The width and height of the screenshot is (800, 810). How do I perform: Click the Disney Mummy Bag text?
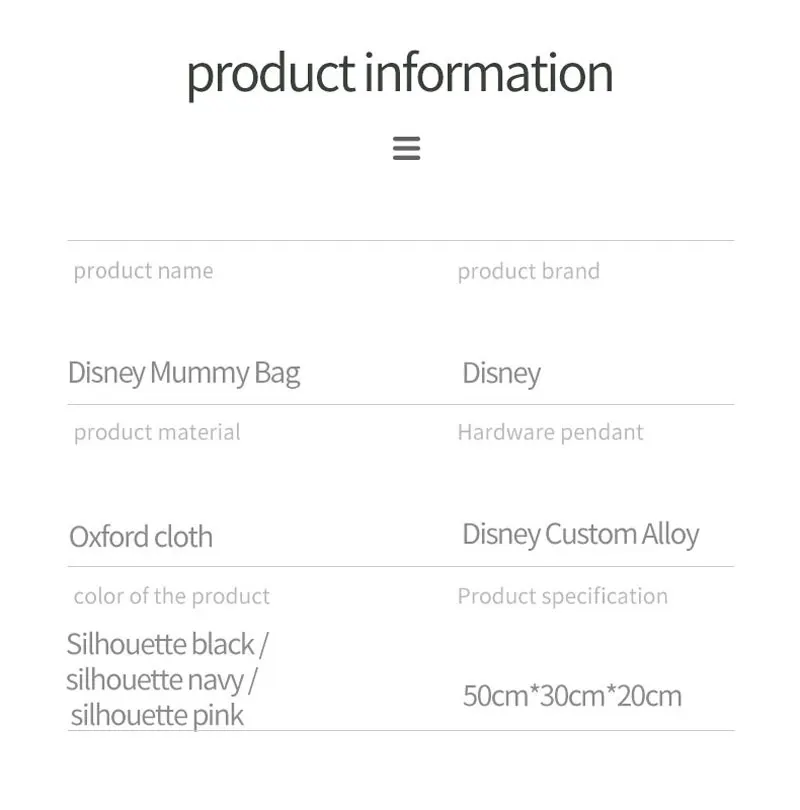(184, 373)
